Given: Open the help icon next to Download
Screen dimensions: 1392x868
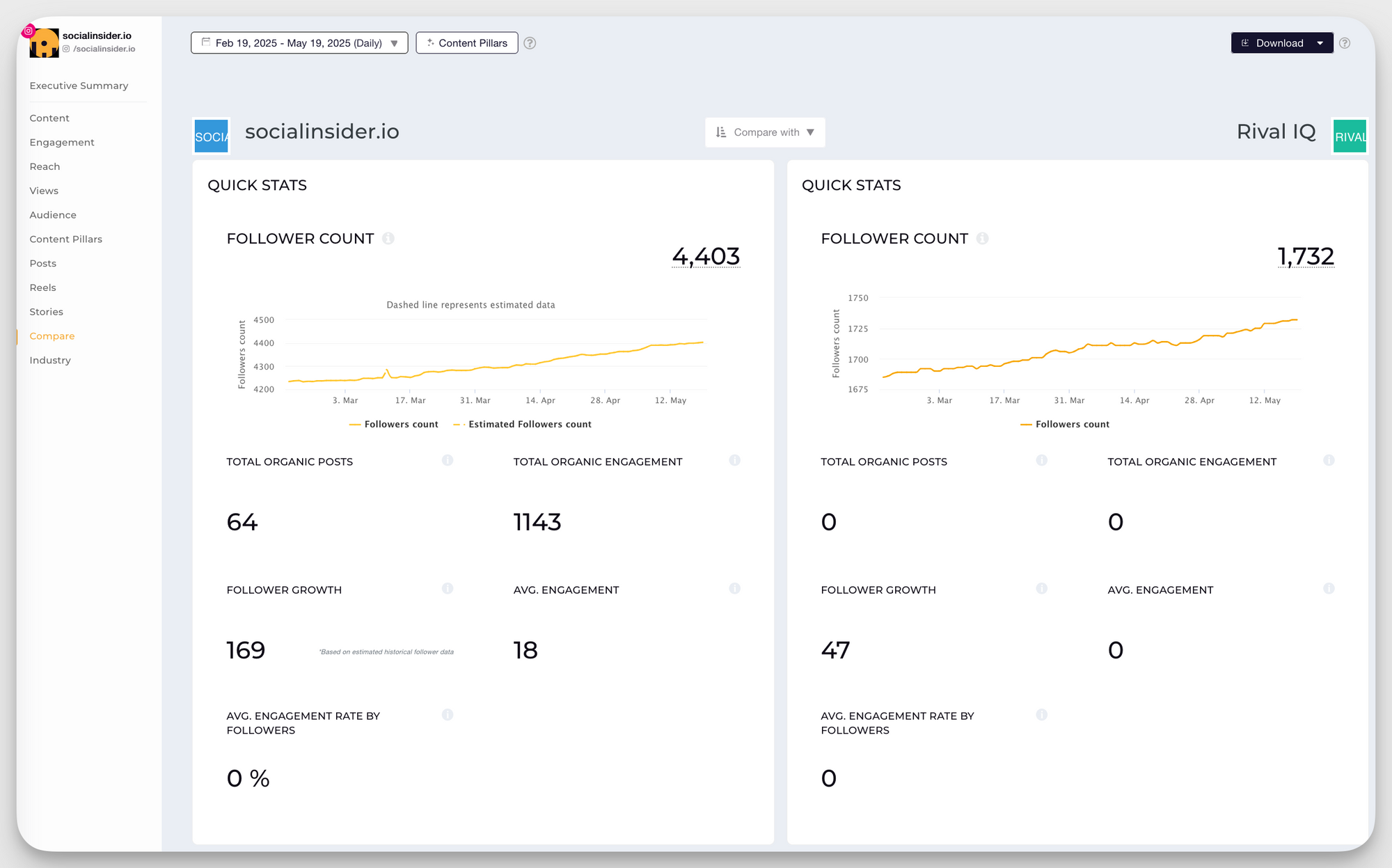Looking at the screenshot, I should [1345, 43].
